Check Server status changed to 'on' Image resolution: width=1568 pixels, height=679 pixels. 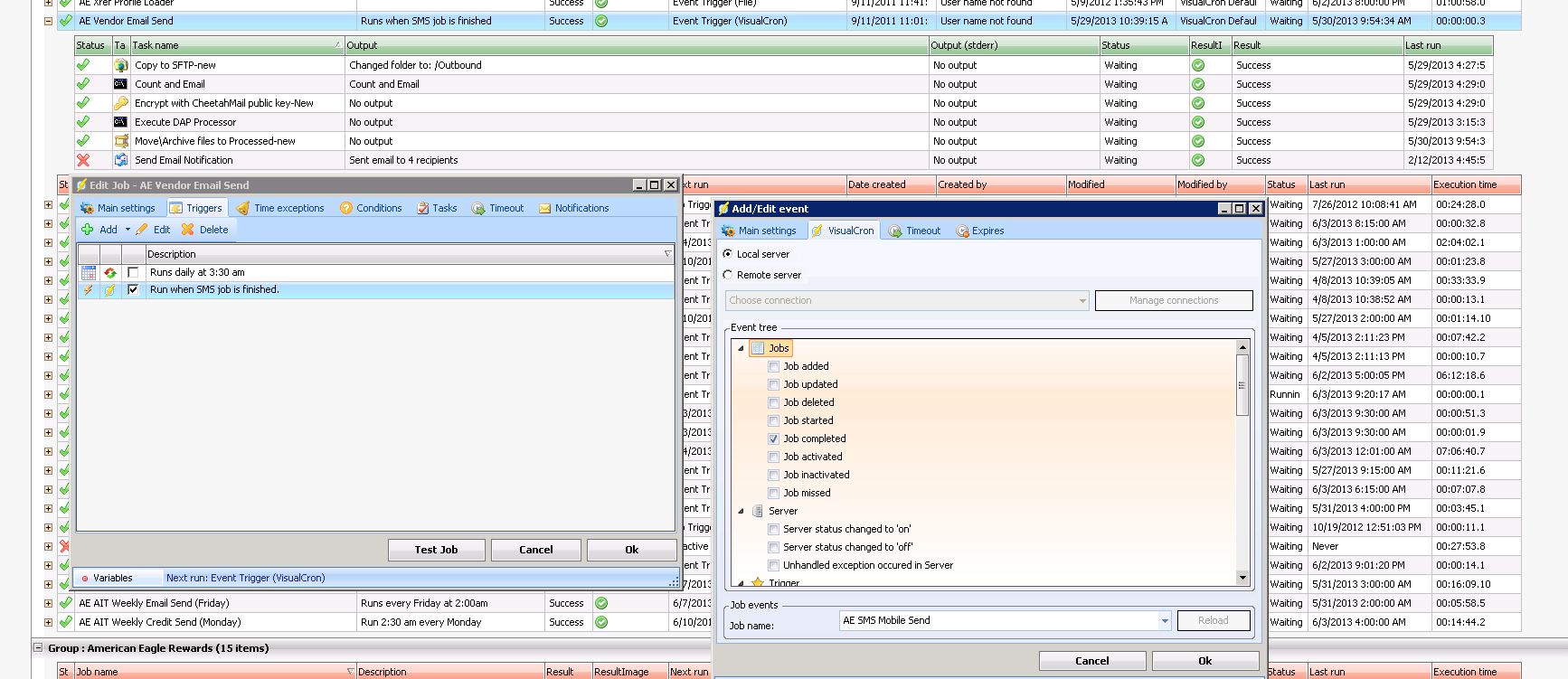[x=773, y=529]
